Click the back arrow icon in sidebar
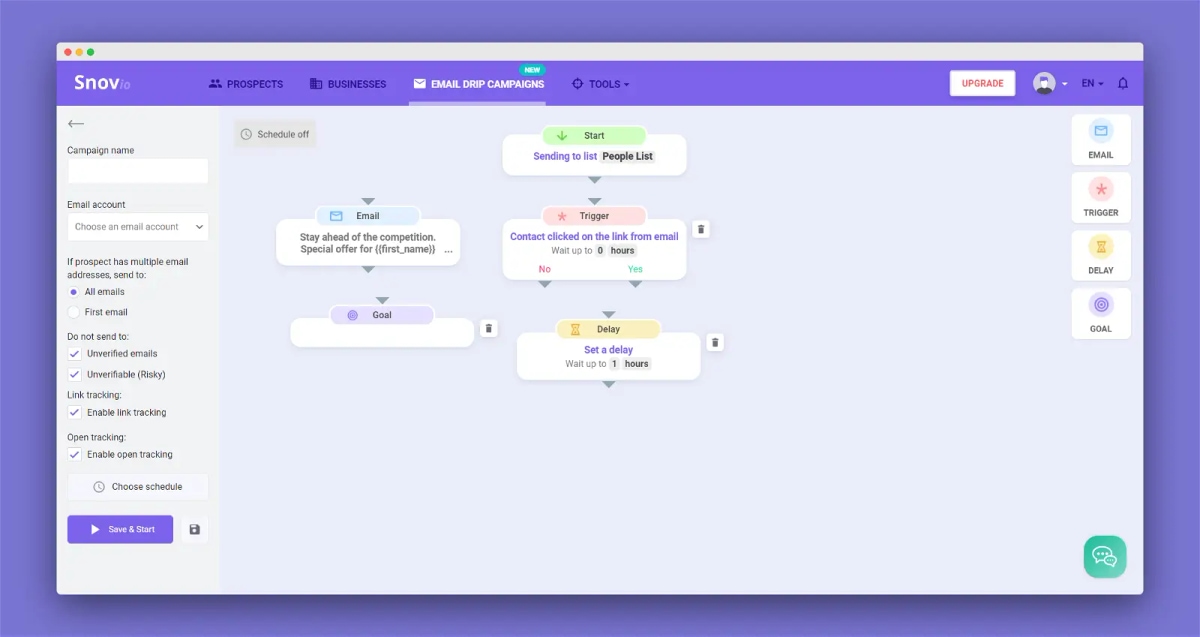Image resolution: width=1200 pixels, height=637 pixels. tap(76, 124)
